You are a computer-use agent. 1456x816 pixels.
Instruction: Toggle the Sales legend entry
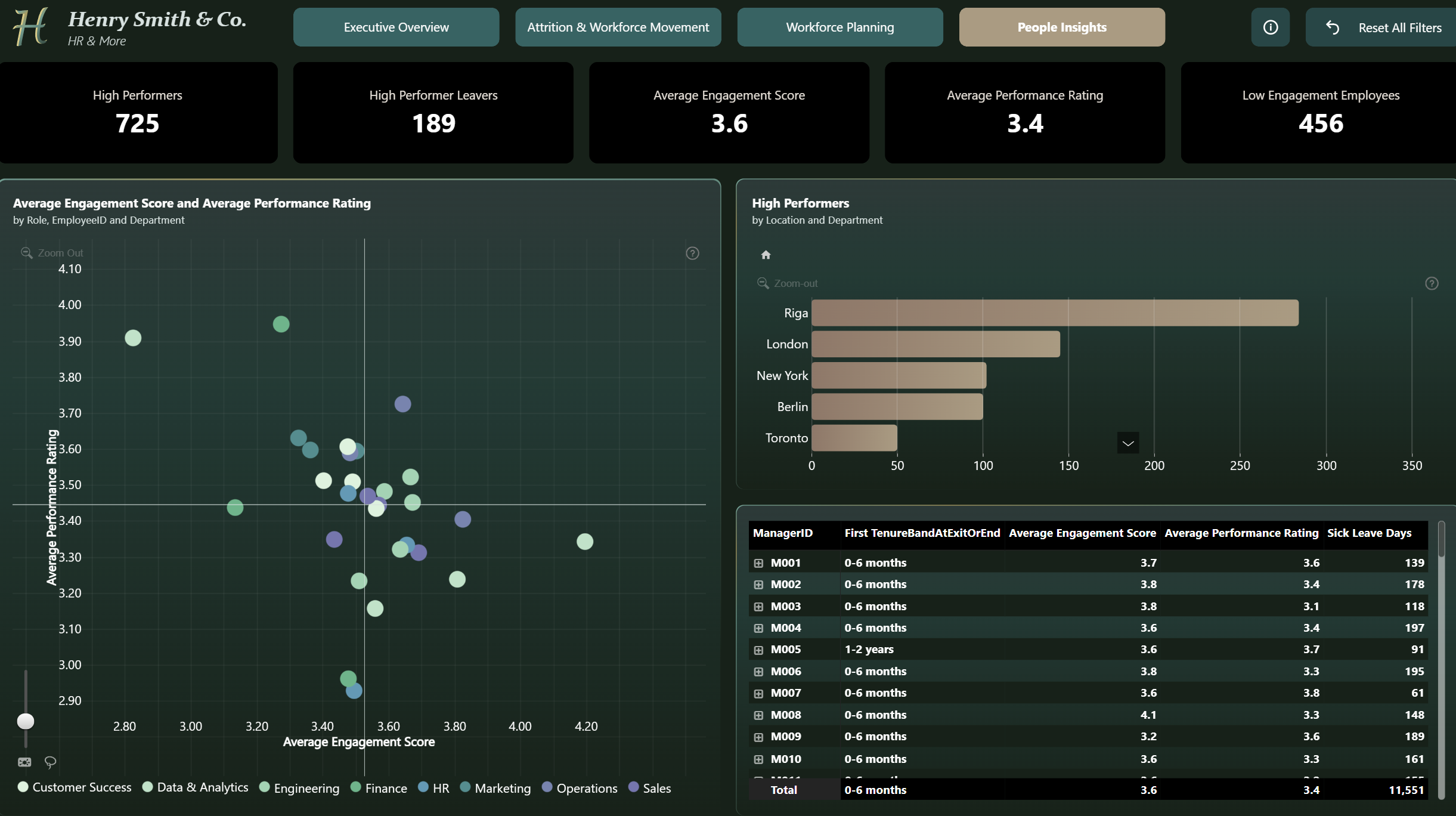(650, 788)
